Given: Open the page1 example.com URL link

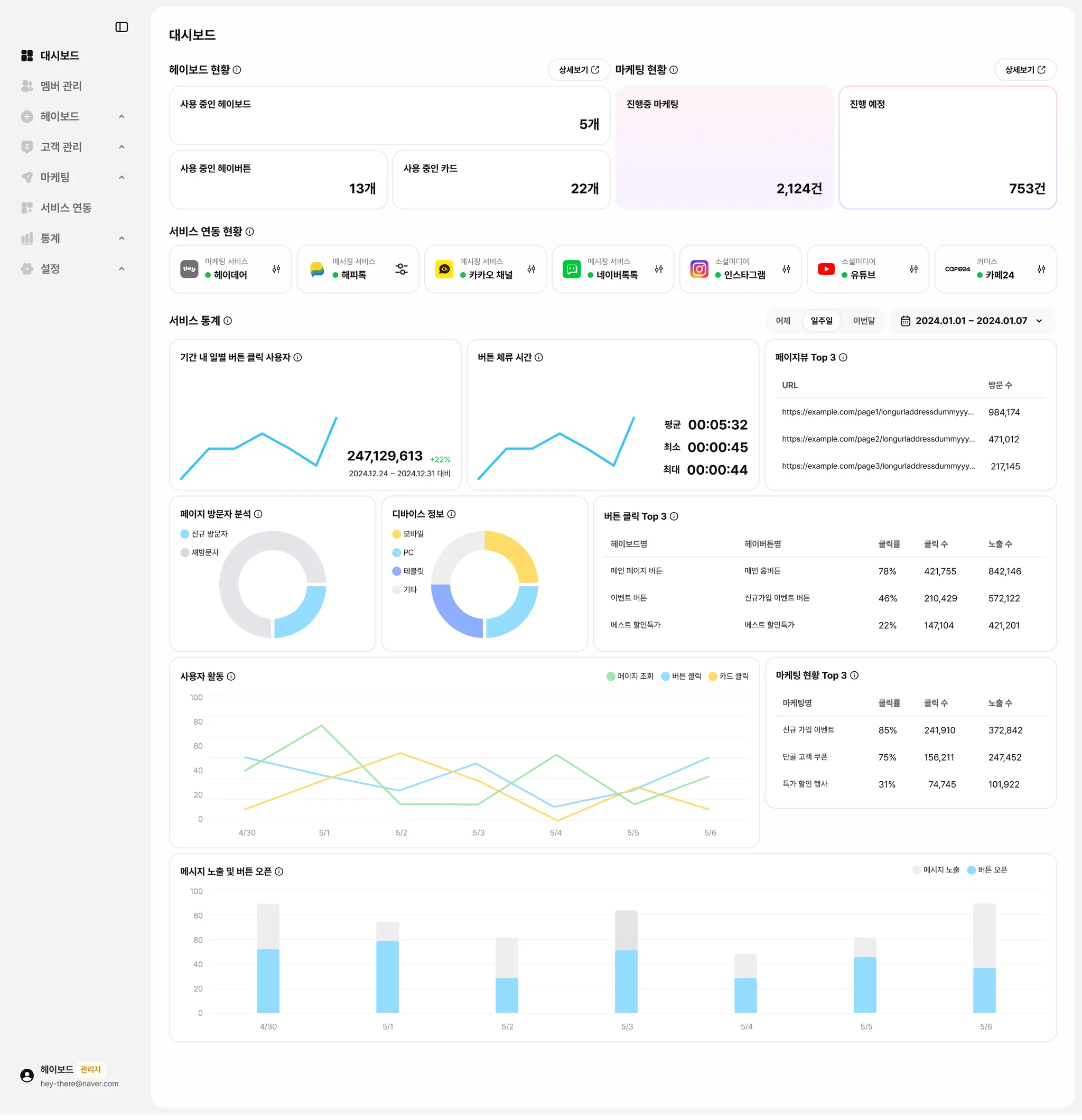Looking at the screenshot, I should coord(878,412).
